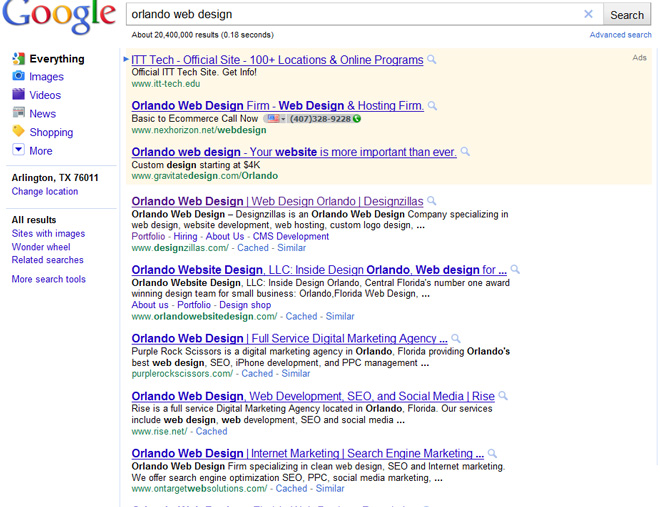
Task: Show Related searches
Action: click(x=48, y=260)
